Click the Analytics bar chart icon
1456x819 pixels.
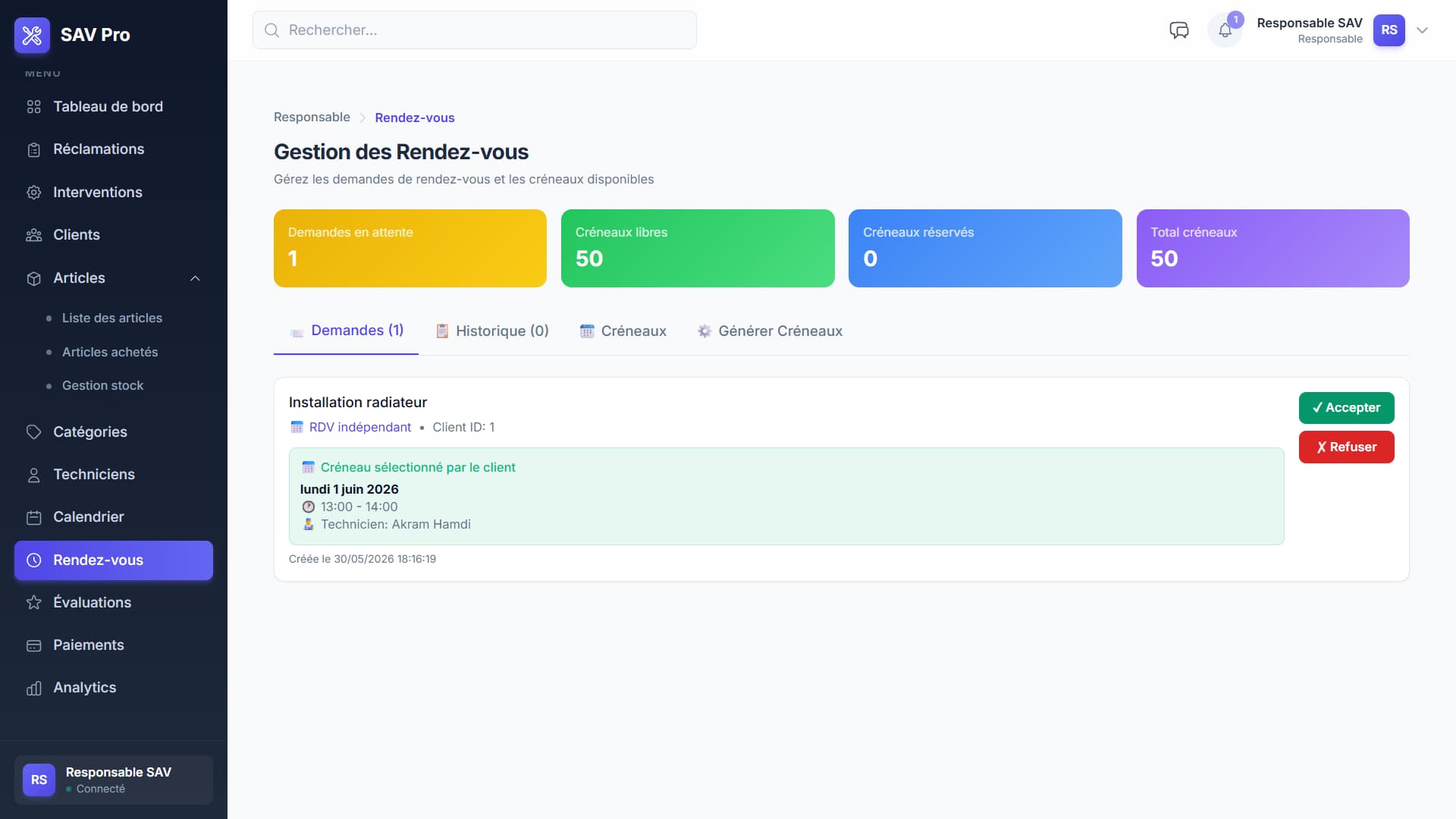33,689
